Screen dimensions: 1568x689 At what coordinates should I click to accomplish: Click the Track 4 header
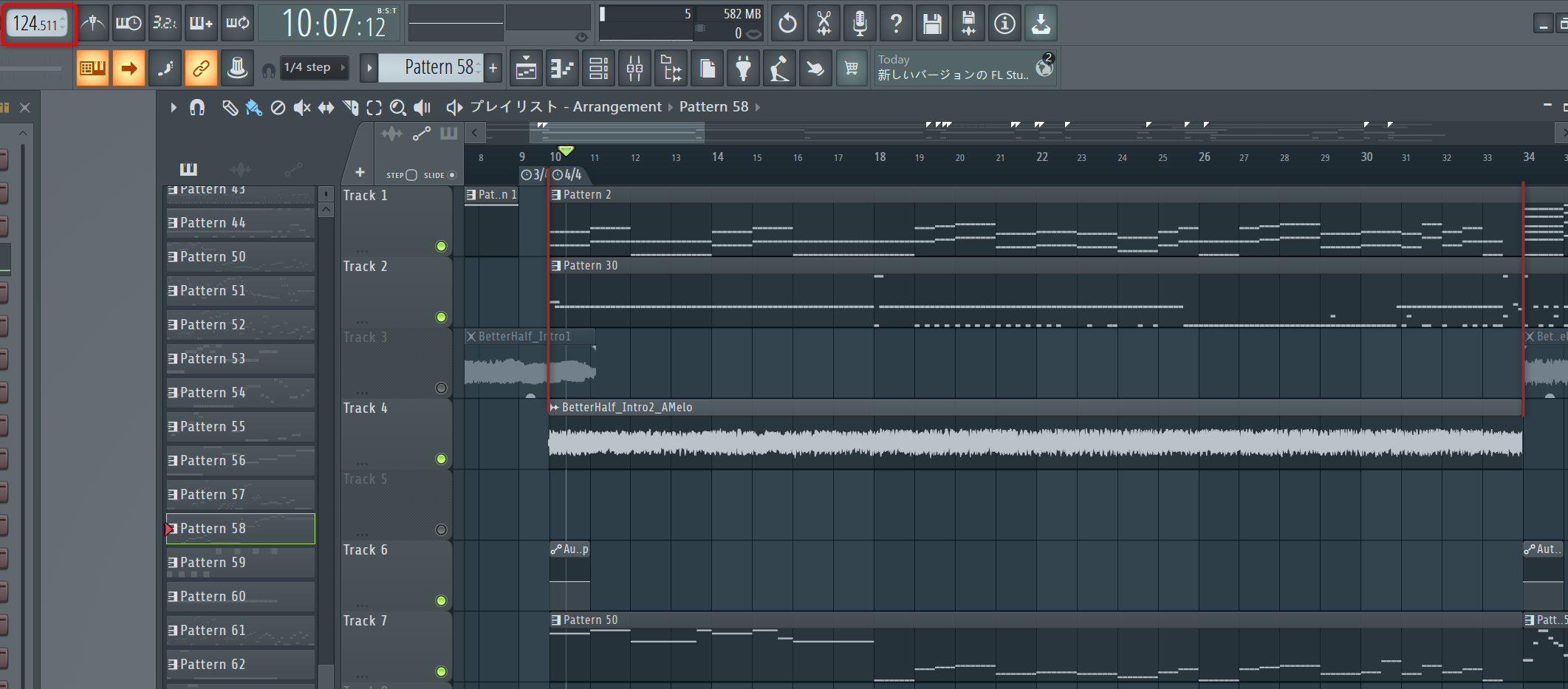click(397, 434)
